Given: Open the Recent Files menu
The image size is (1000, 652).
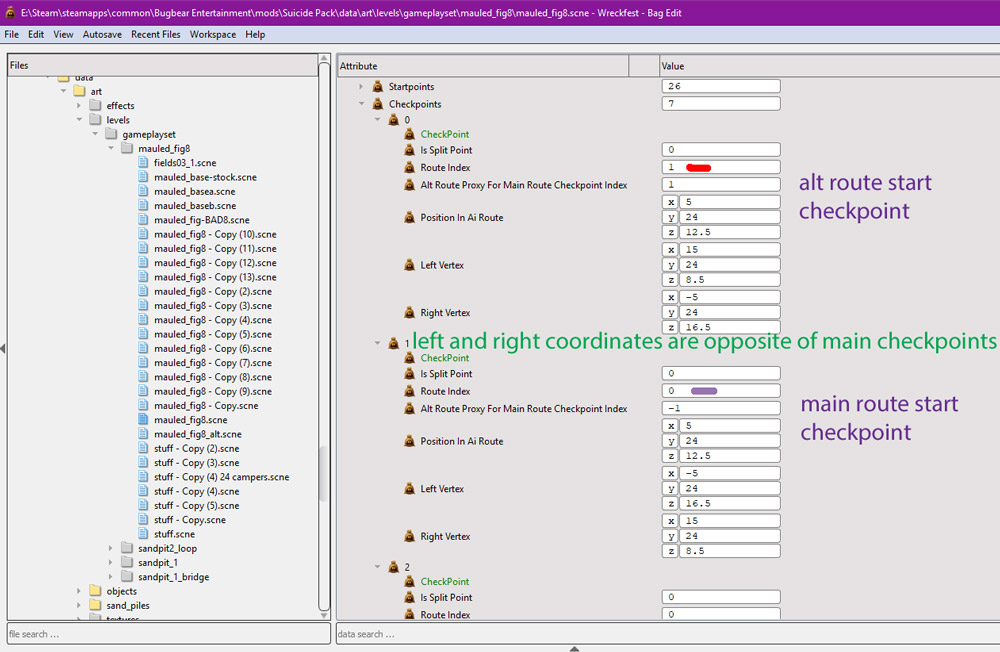Looking at the screenshot, I should click(x=156, y=34).
